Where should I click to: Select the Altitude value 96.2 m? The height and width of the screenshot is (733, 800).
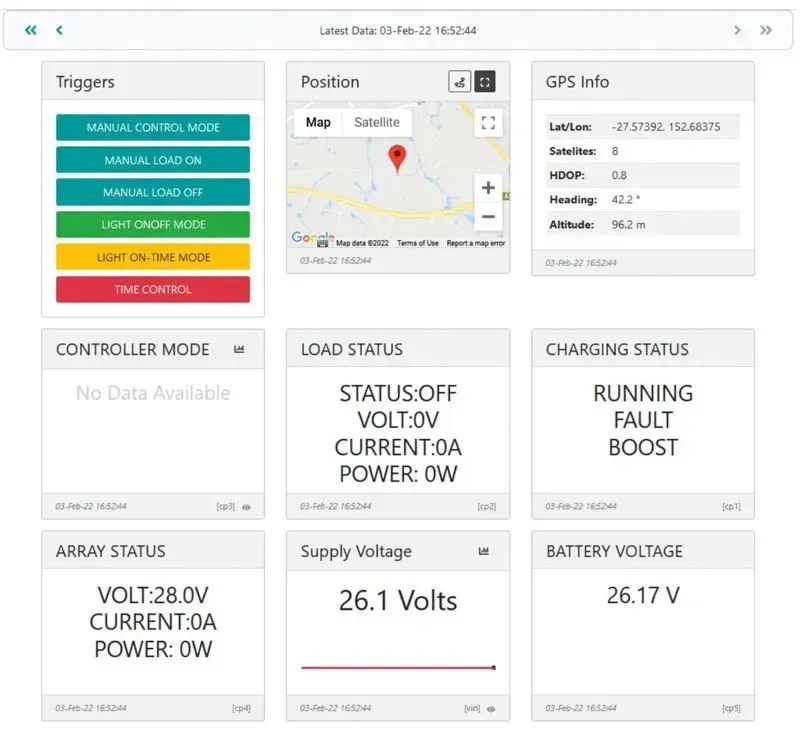coord(628,224)
